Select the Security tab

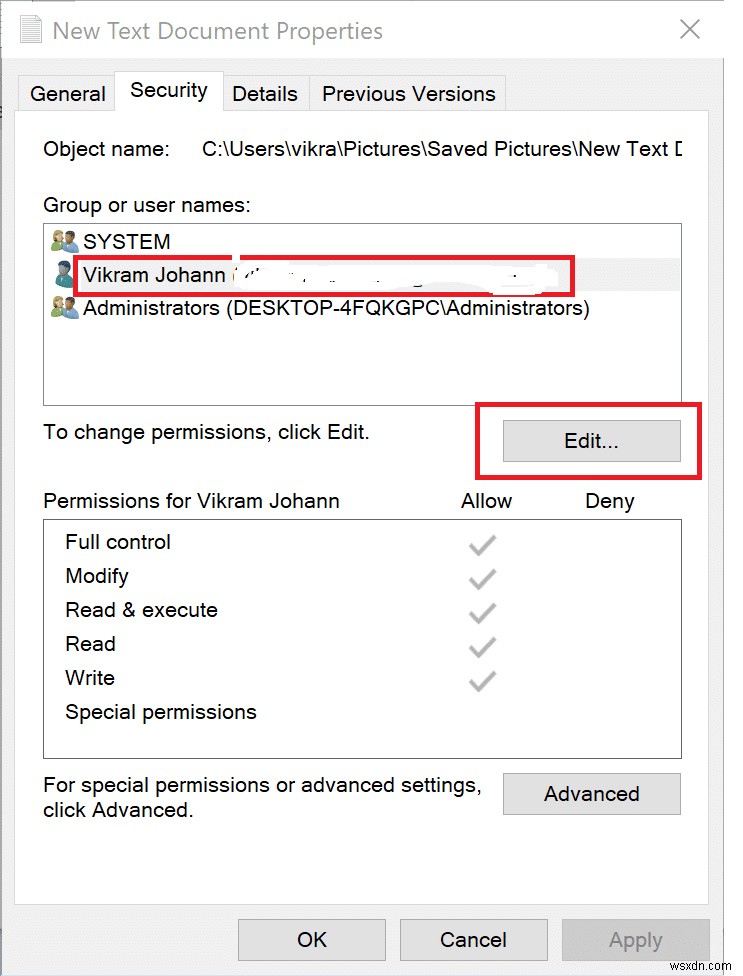click(169, 90)
